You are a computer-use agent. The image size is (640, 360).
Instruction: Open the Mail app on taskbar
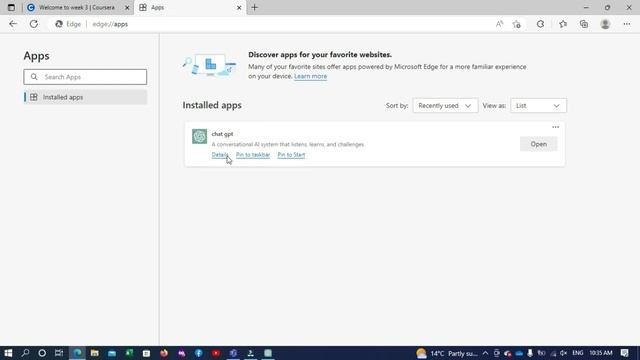[112, 353]
